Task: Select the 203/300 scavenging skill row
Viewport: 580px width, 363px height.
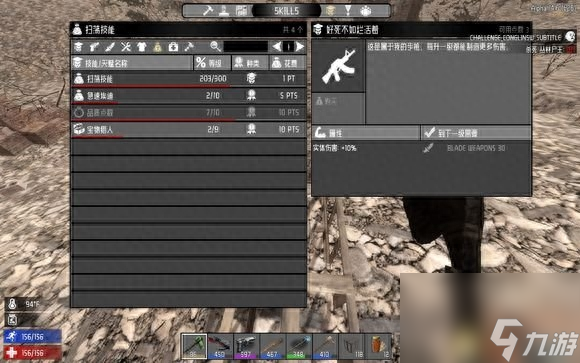Action: 189,79
